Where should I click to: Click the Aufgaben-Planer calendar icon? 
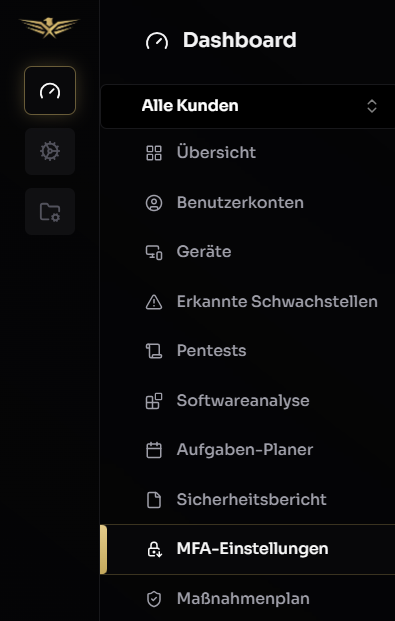pos(154,450)
